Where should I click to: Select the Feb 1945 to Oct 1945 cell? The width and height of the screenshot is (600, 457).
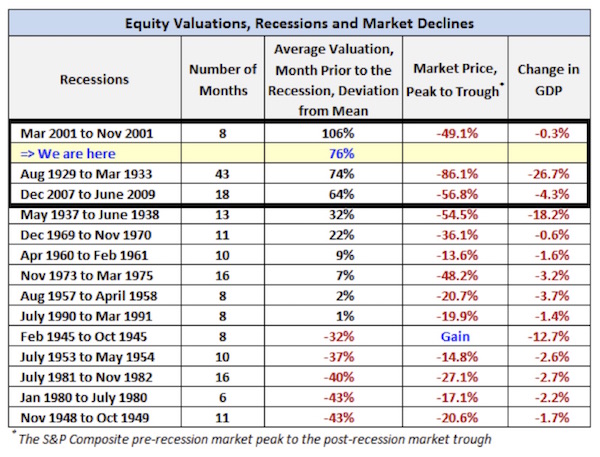(83, 336)
